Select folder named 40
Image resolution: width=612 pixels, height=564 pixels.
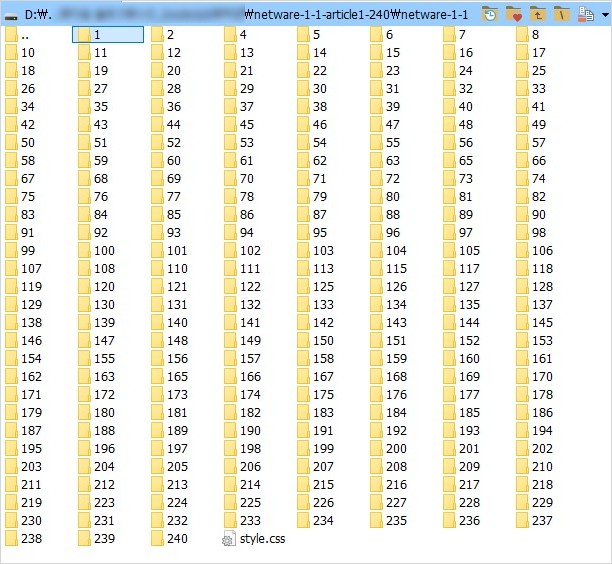(x=458, y=107)
